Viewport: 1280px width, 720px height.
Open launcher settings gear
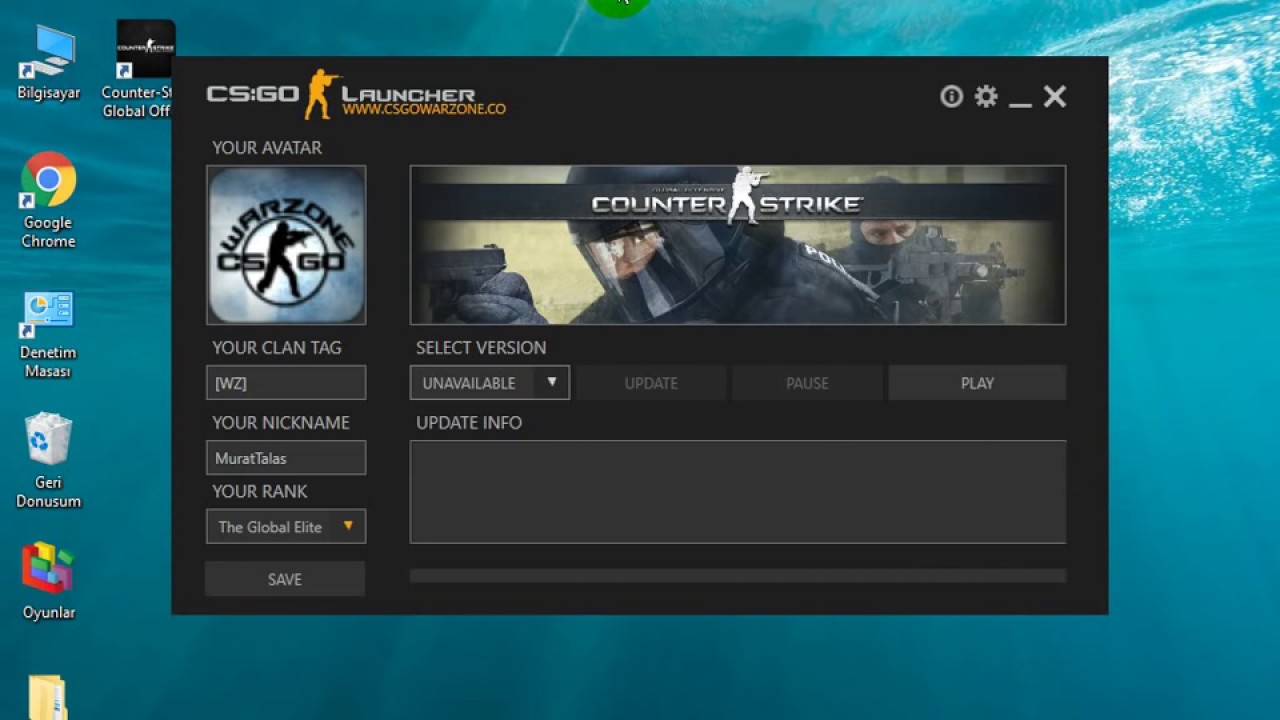(986, 96)
